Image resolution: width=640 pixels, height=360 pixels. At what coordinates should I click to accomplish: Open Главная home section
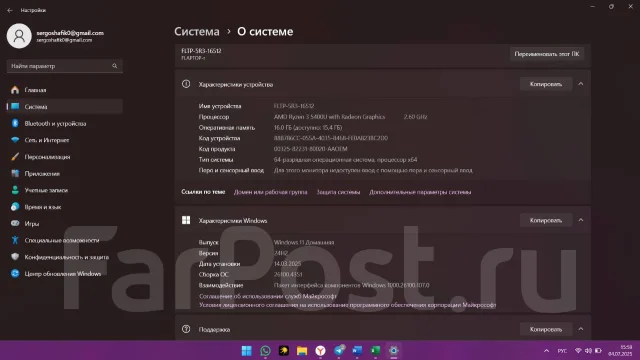pyautogui.click(x=64, y=90)
